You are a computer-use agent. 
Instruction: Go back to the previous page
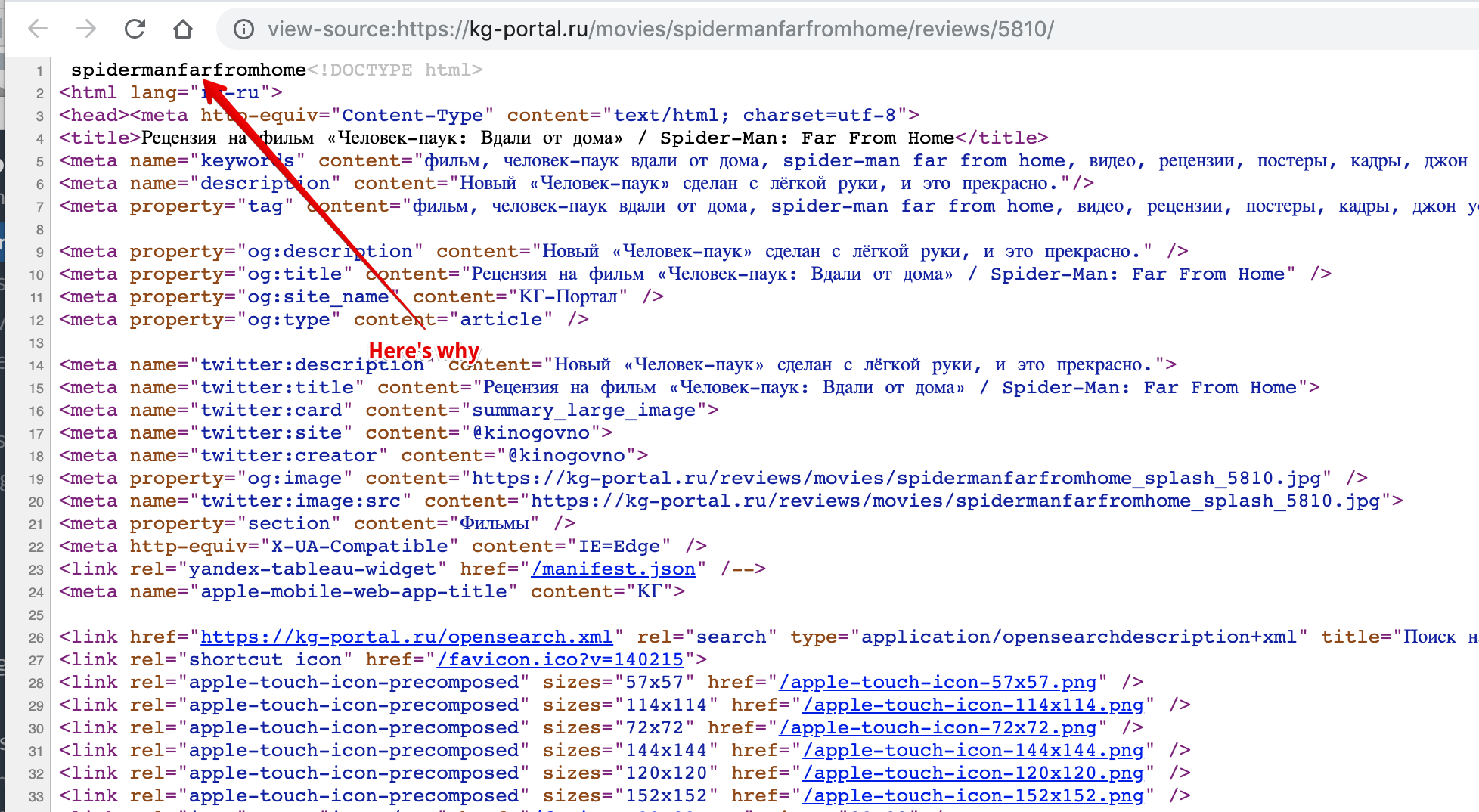pos(38,29)
